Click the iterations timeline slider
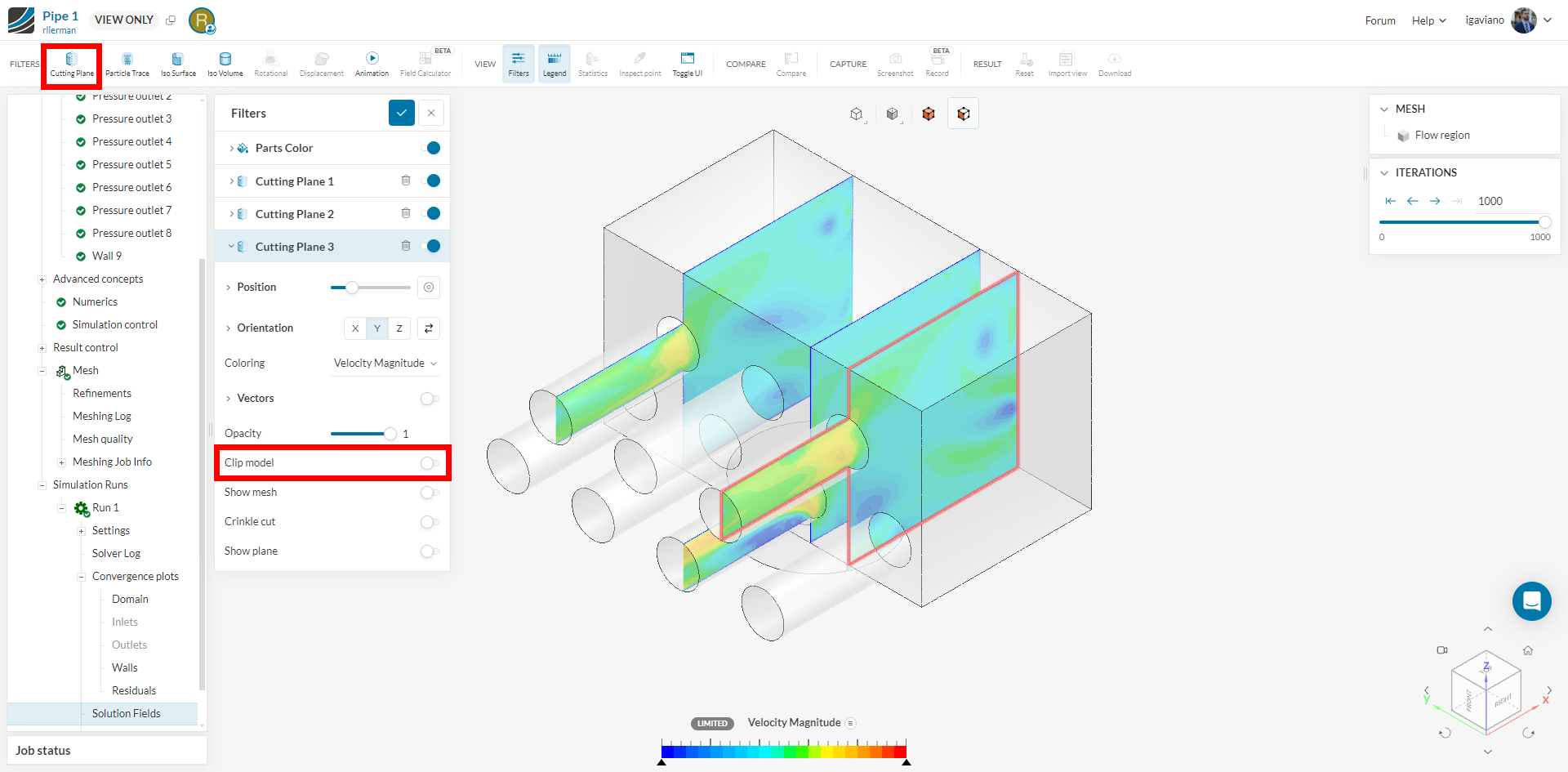The width and height of the screenshot is (1568, 772). click(x=1464, y=222)
